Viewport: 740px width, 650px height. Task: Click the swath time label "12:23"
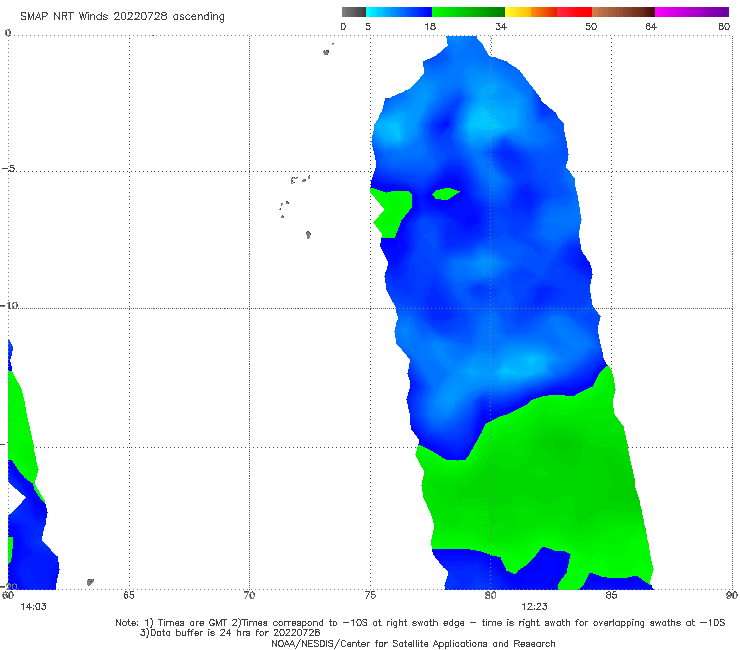point(534,607)
